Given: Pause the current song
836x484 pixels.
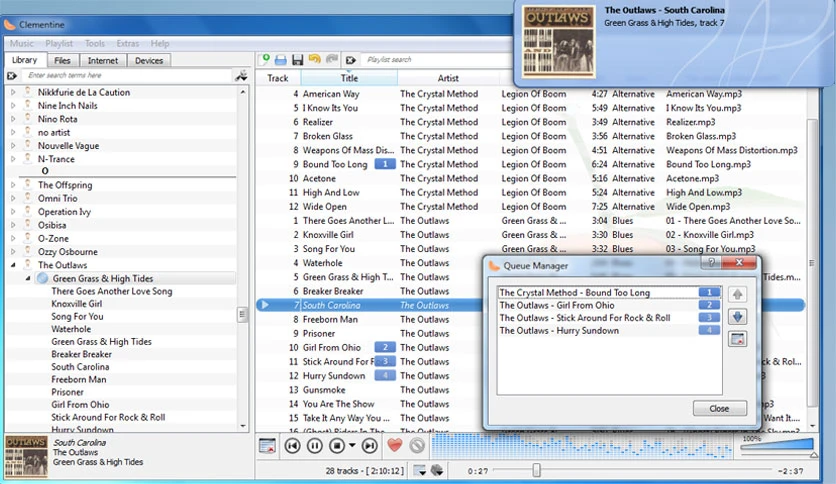Looking at the screenshot, I should (315, 446).
